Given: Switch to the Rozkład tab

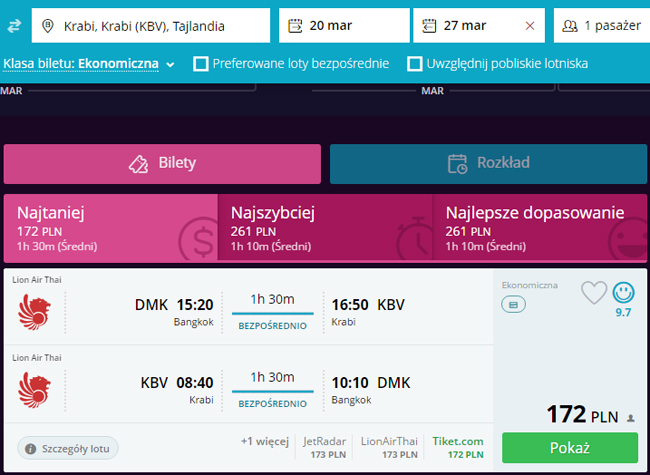Looking at the screenshot, I should pyautogui.click(x=488, y=164).
